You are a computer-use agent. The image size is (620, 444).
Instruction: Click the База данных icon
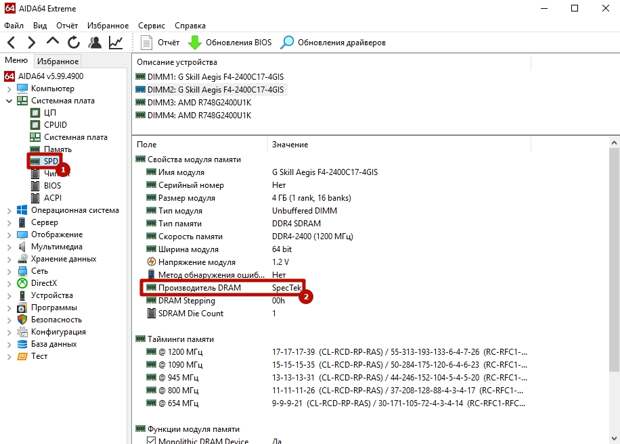pyautogui.click(x=22, y=344)
